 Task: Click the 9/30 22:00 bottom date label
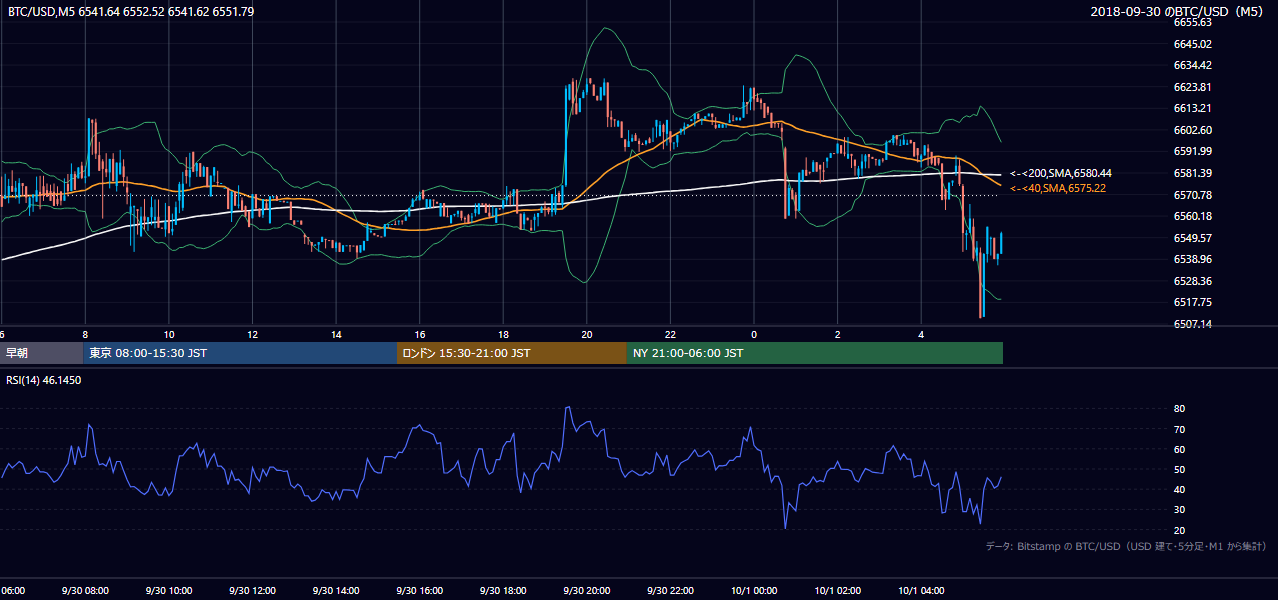click(x=670, y=591)
